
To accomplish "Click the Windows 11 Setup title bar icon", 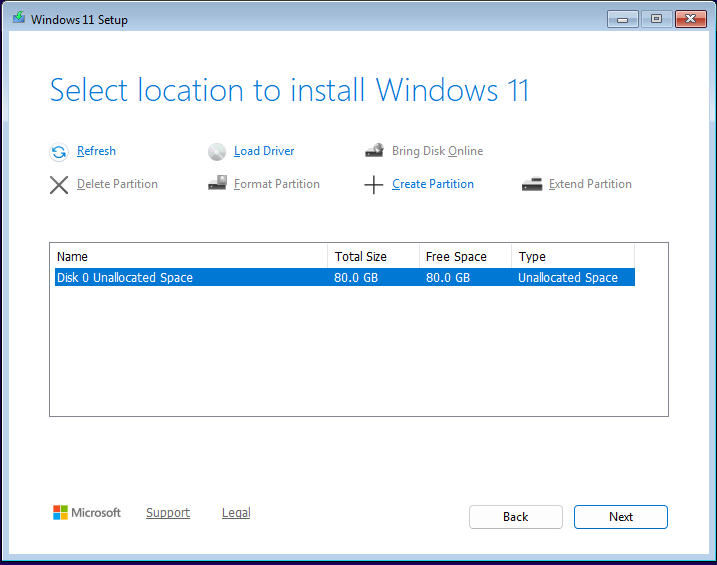I will pyautogui.click(x=18, y=19).
